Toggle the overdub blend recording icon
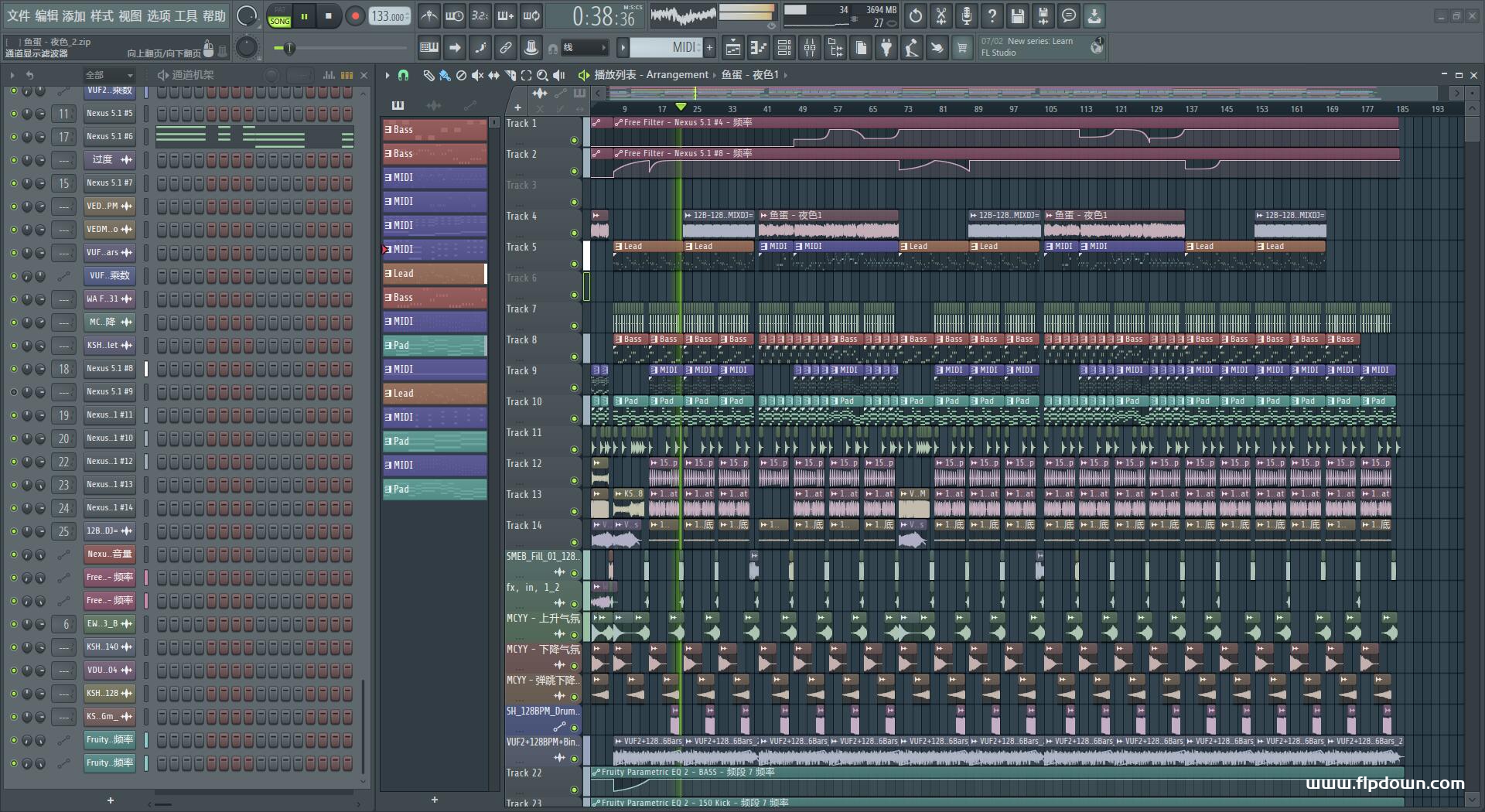Image resolution: width=1485 pixels, height=812 pixels. (506, 15)
